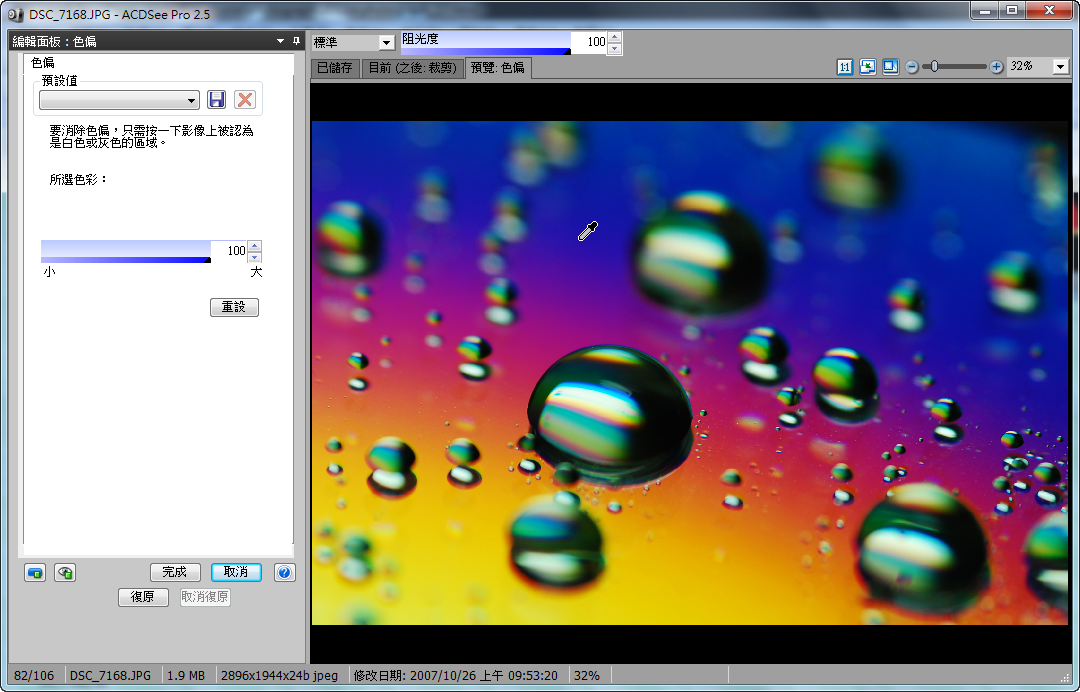Click the delete preset red X icon
This screenshot has height=692, width=1080.
244,100
